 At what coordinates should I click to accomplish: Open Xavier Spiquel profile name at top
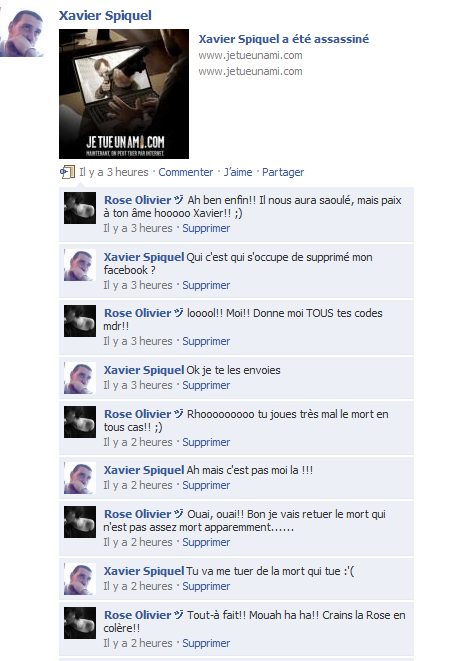(105, 16)
